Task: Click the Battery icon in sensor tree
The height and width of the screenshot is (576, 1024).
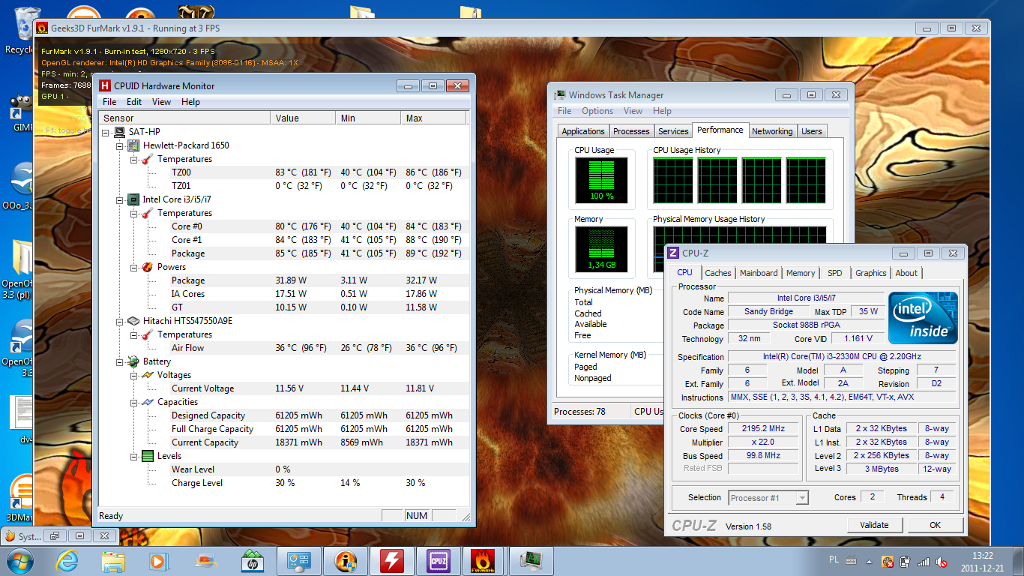Action: (134, 362)
